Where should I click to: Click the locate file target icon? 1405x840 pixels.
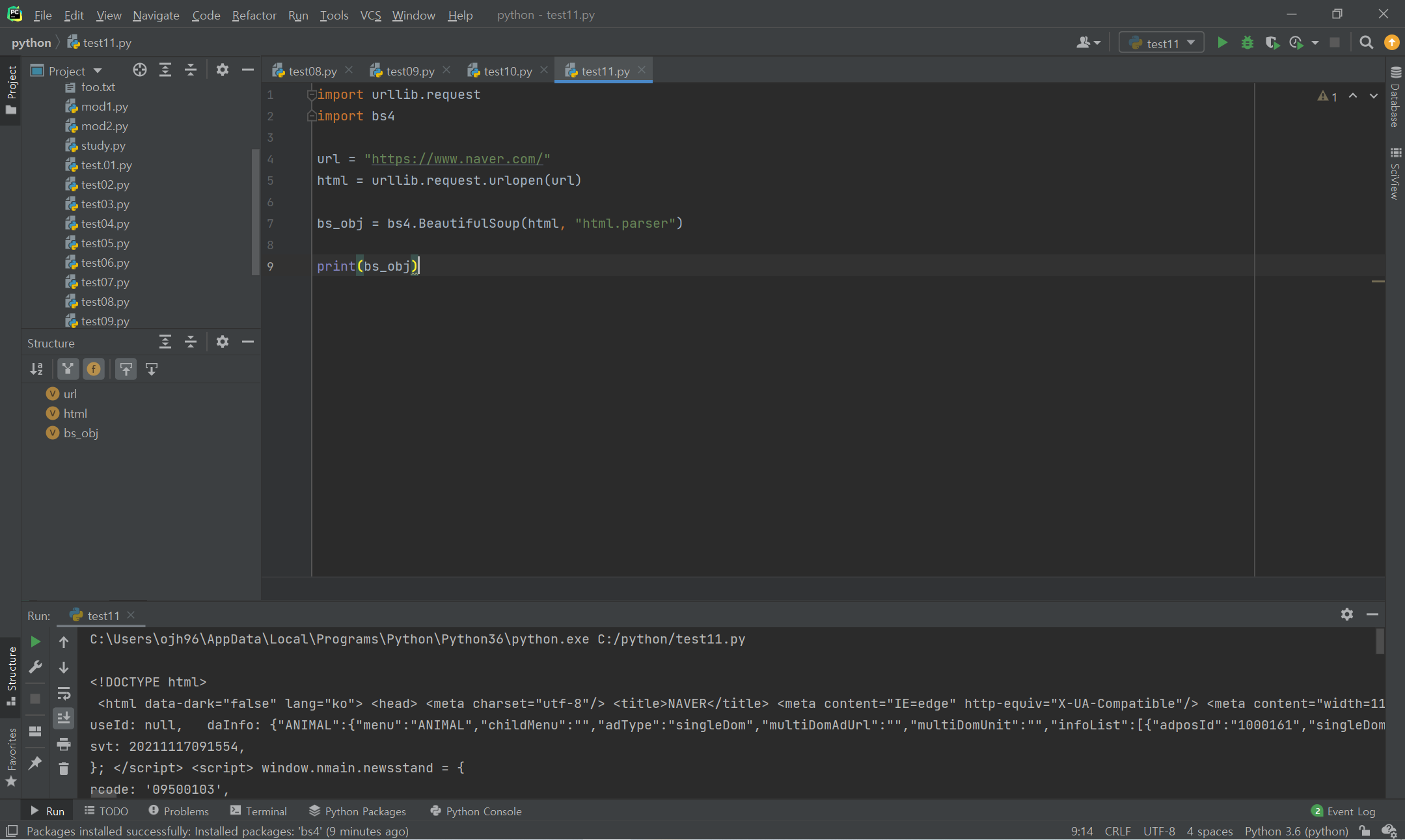[x=139, y=70]
